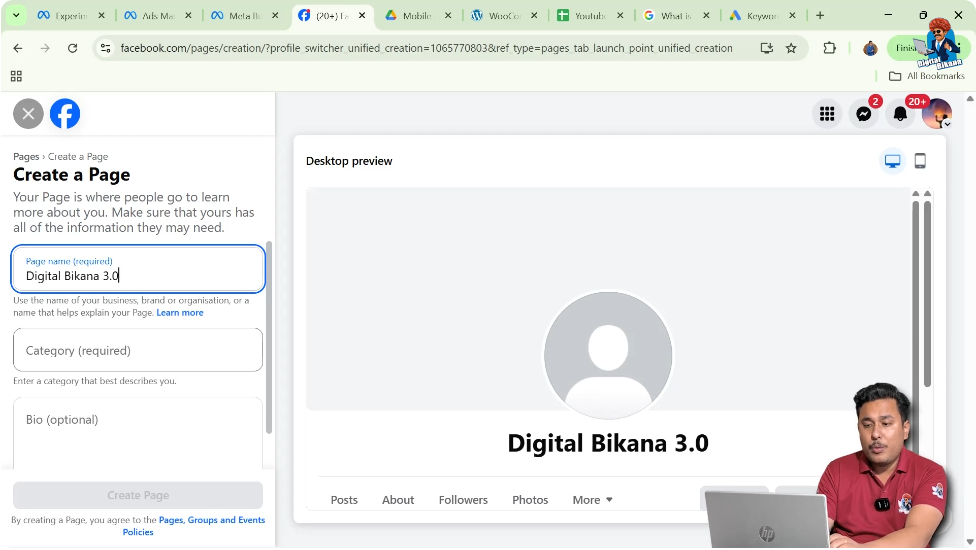Click the preview profile picture placeholder
Viewport: 976px width, 550px height.
tap(608, 355)
